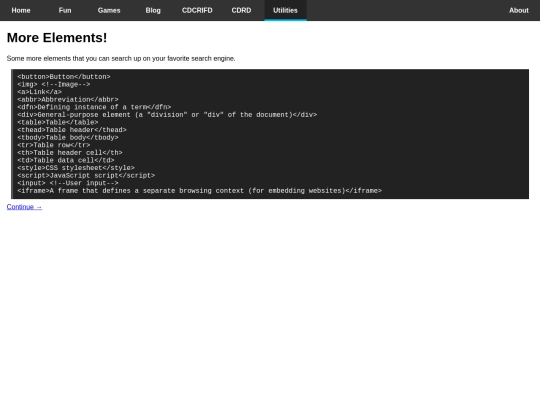Click the <input> User input comment line
This screenshot has width=540, height=405.
point(68,183)
